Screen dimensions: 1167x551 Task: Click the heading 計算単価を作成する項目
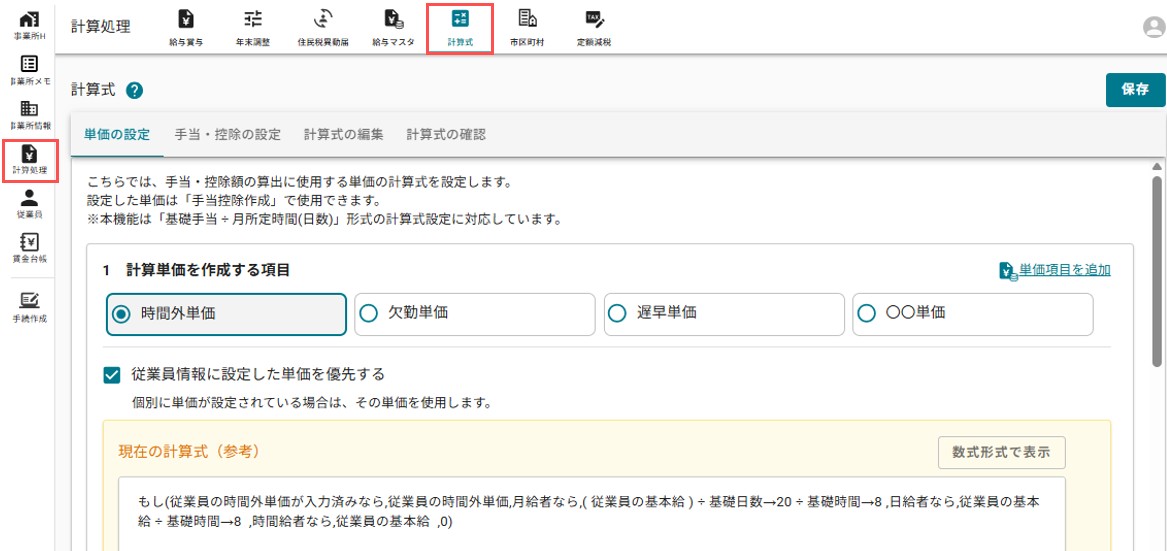[x=208, y=270]
